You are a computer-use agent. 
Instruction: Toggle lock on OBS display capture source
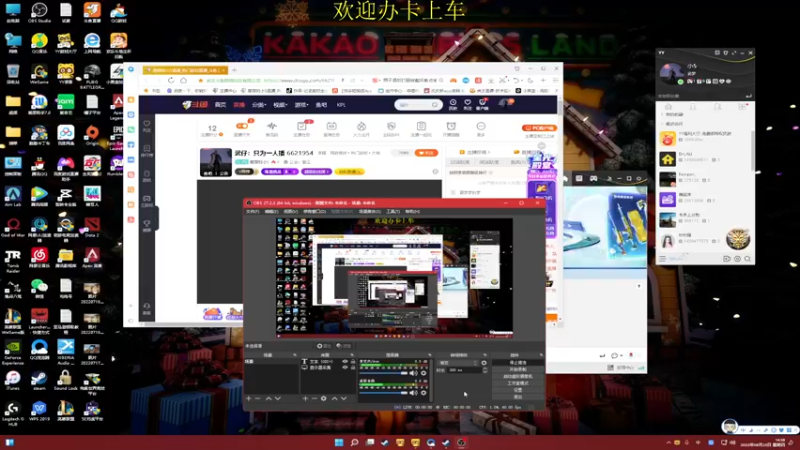point(353,367)
